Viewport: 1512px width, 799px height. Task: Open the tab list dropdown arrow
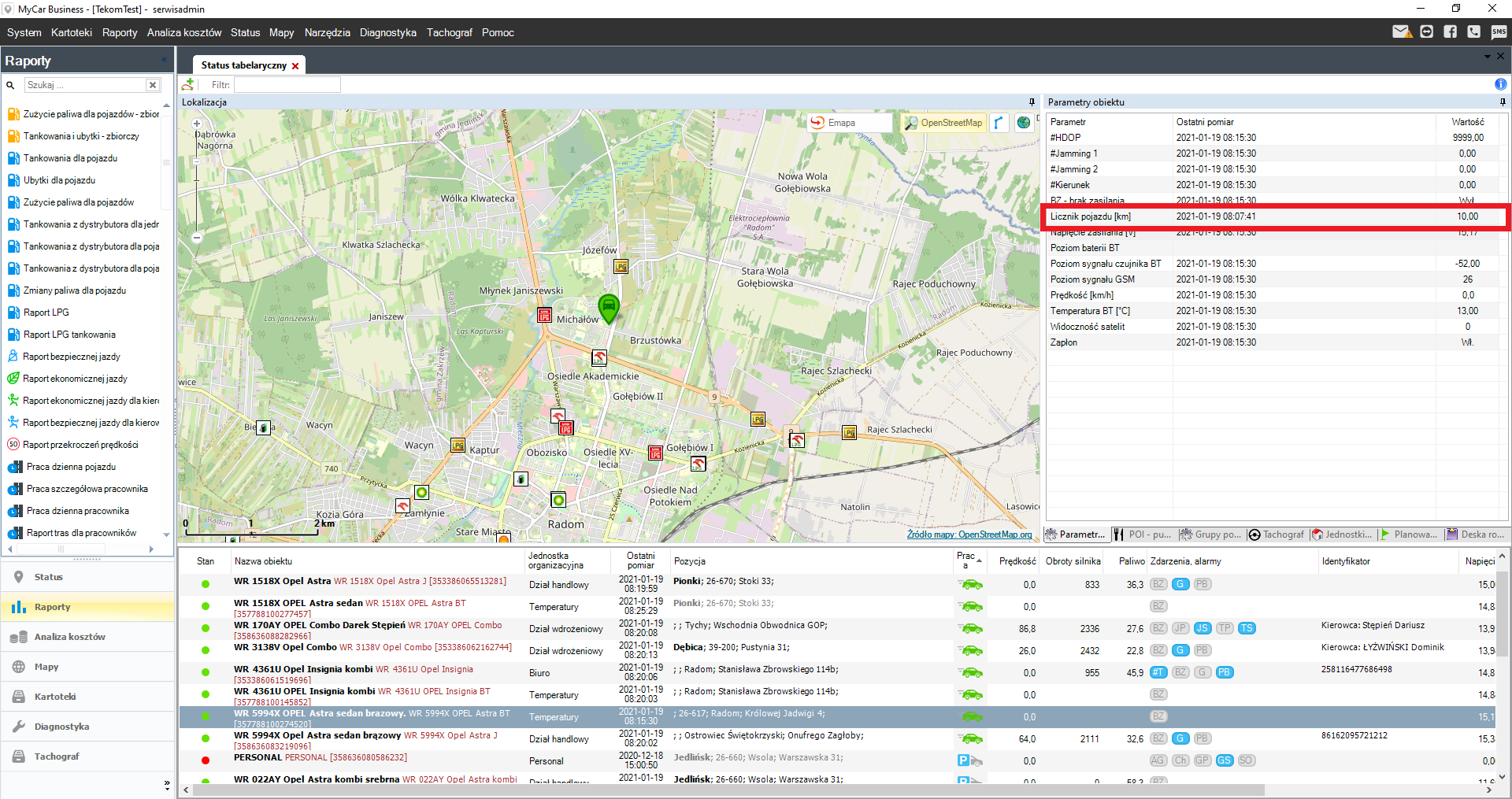tap(1487, 57)
